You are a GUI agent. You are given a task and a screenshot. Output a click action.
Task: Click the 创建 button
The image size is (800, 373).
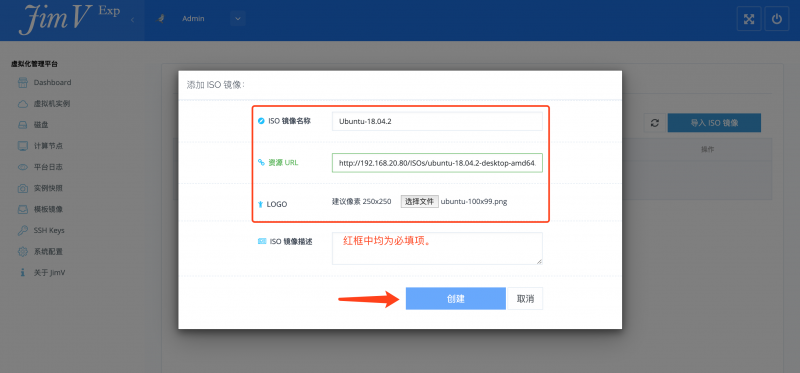coord(456,299)
